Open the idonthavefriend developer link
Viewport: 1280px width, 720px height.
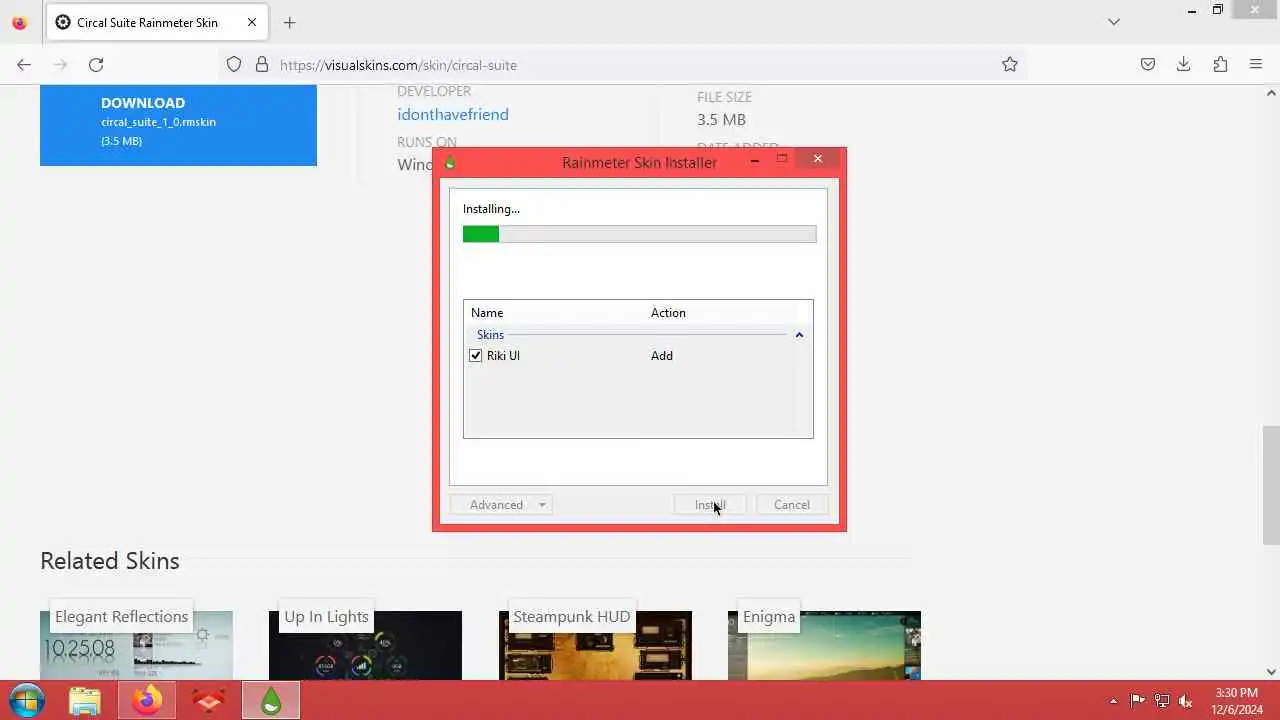coord(453,114)
